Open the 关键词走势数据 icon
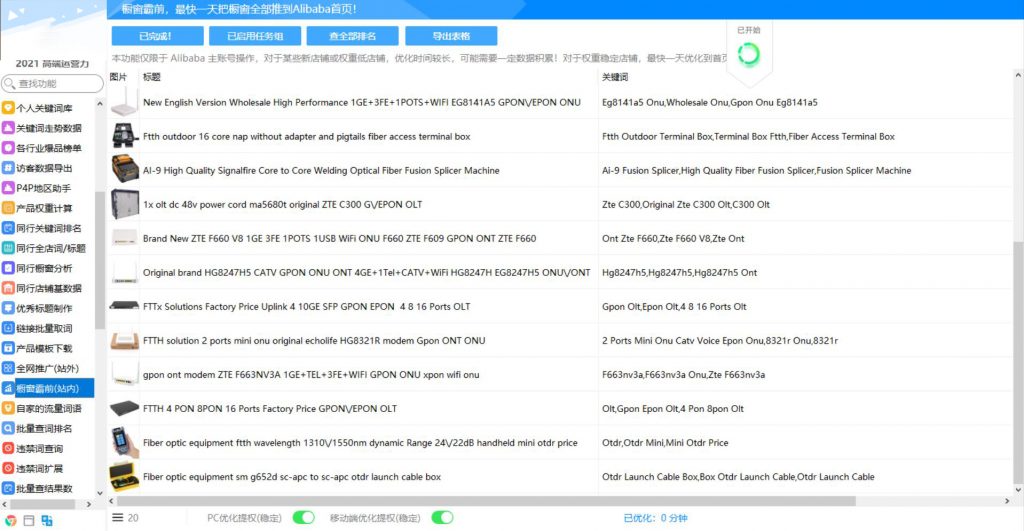 [8, 128]
